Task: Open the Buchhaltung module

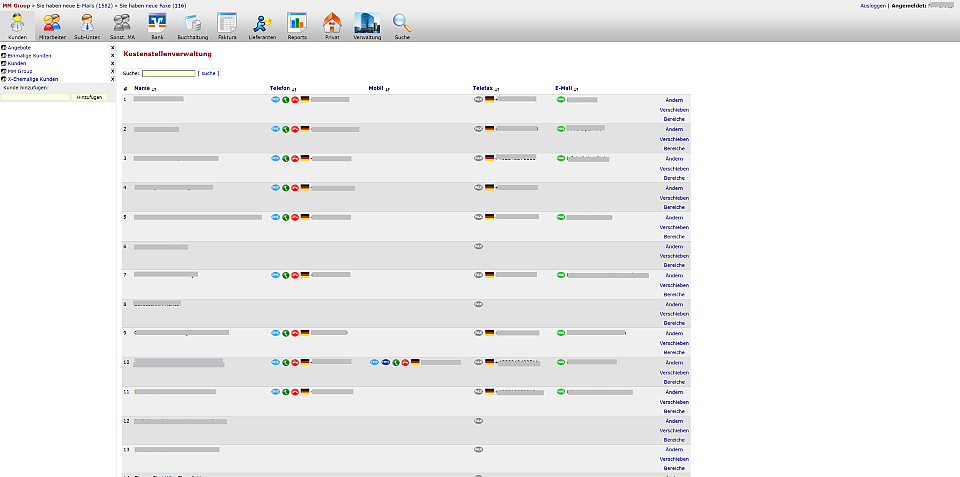Action: [x=192, y=26]
